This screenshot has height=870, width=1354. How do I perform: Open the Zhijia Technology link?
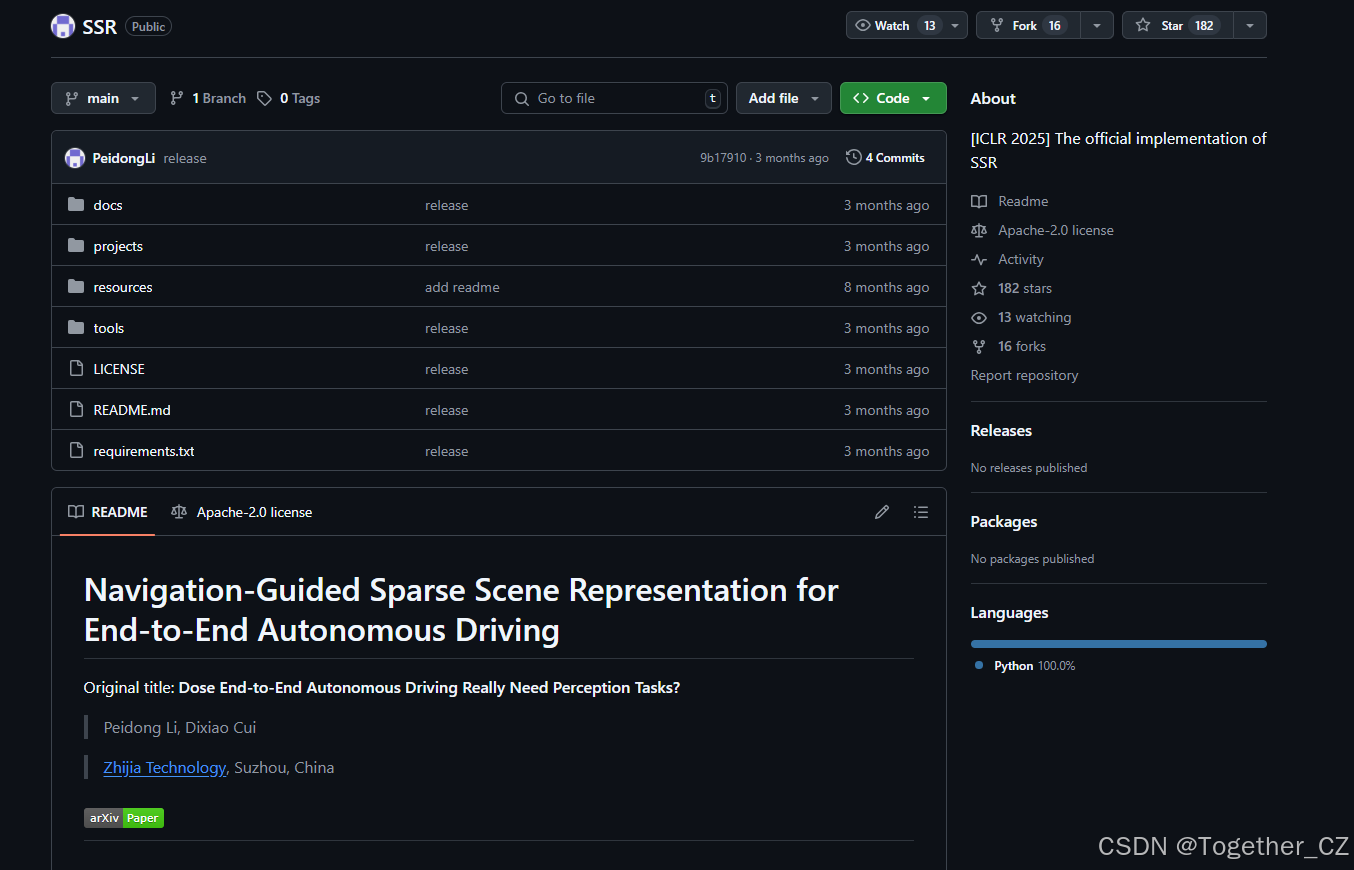point(165,768)
